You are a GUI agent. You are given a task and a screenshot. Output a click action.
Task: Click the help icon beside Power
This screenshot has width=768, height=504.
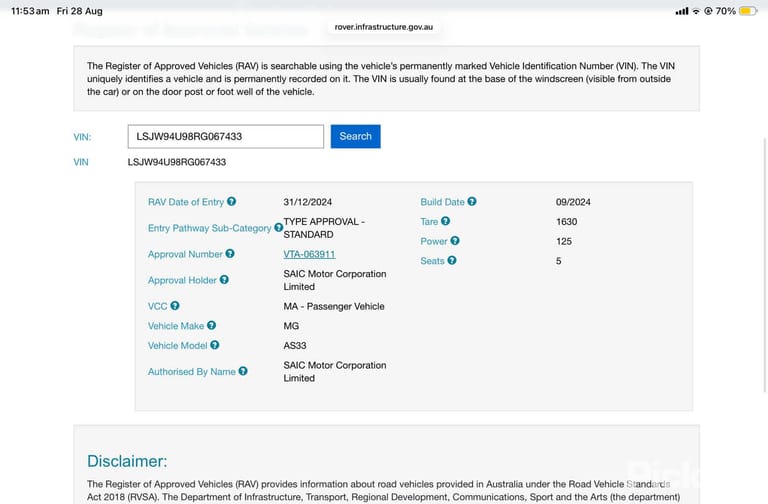coord(455,240)
